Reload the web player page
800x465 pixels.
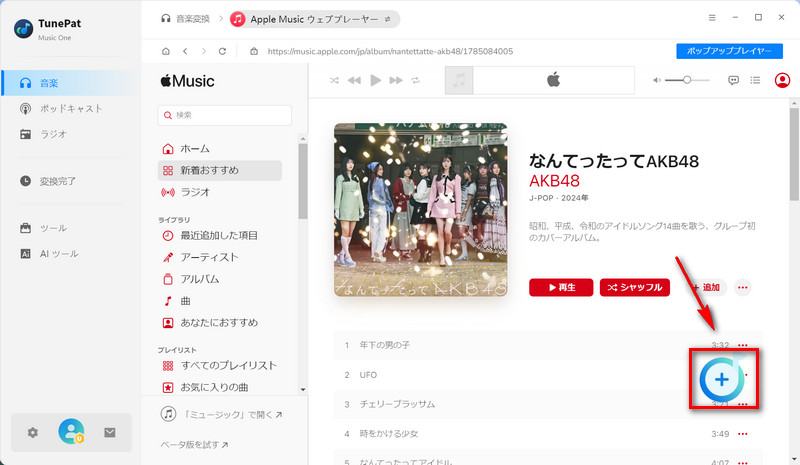click(x=222, y=51)
